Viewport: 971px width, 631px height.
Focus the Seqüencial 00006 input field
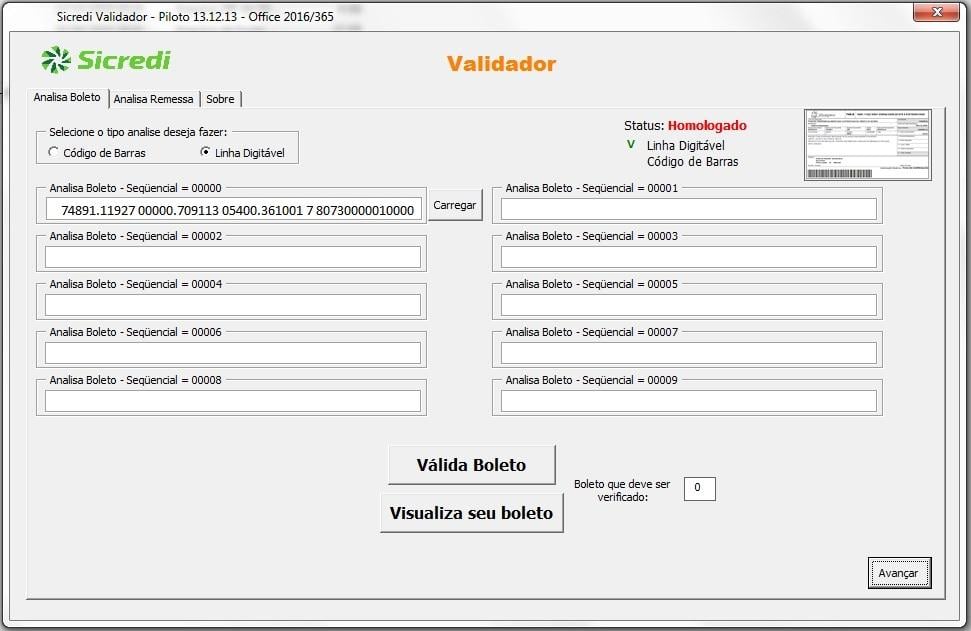coord(233,353)
